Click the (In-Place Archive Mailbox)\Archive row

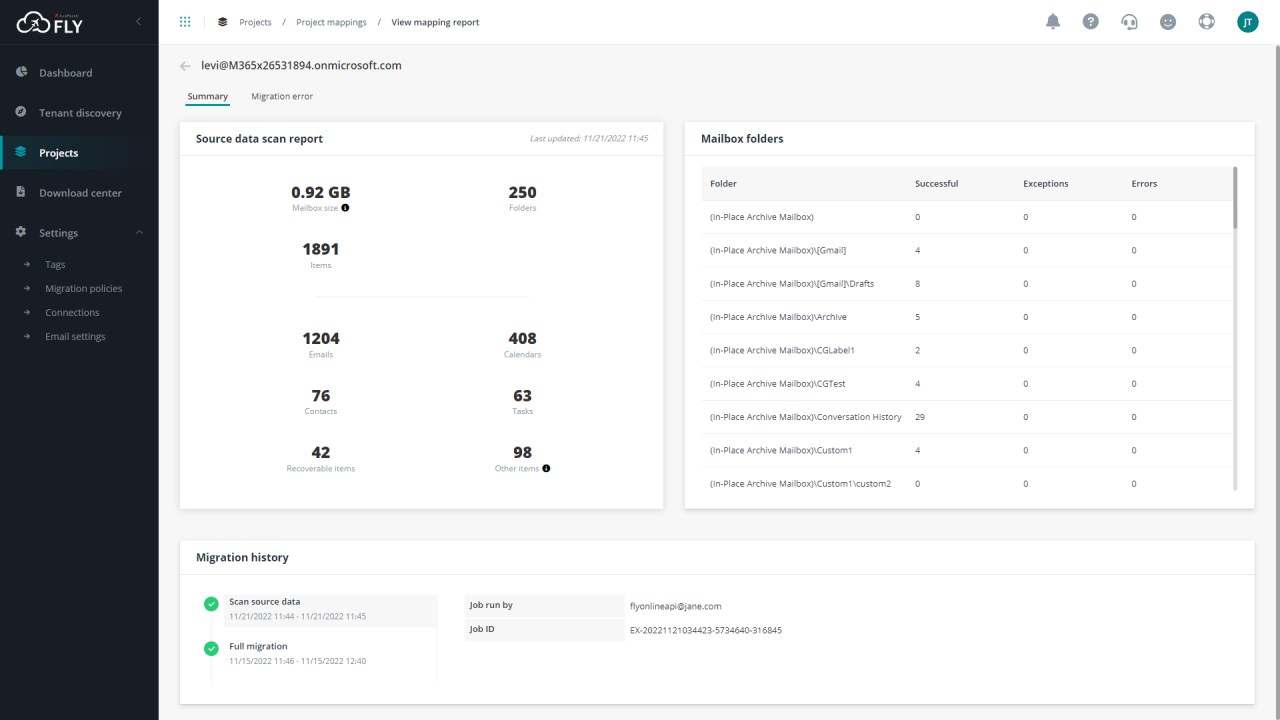tap(967, 317)
